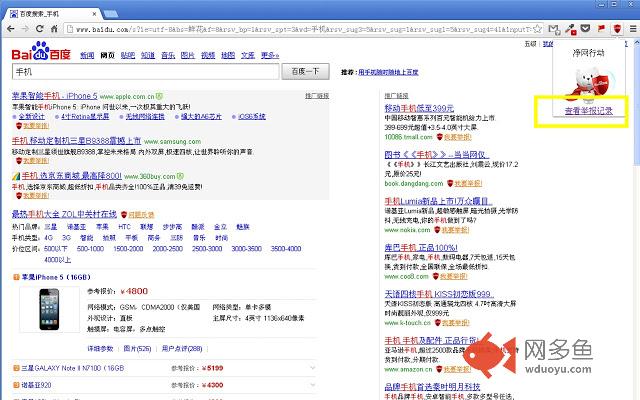This screenshot has height=400, width=640.
Task: Click orange icon before 苹果iPhone 5 (16GB)
Action: coord(16,277)
